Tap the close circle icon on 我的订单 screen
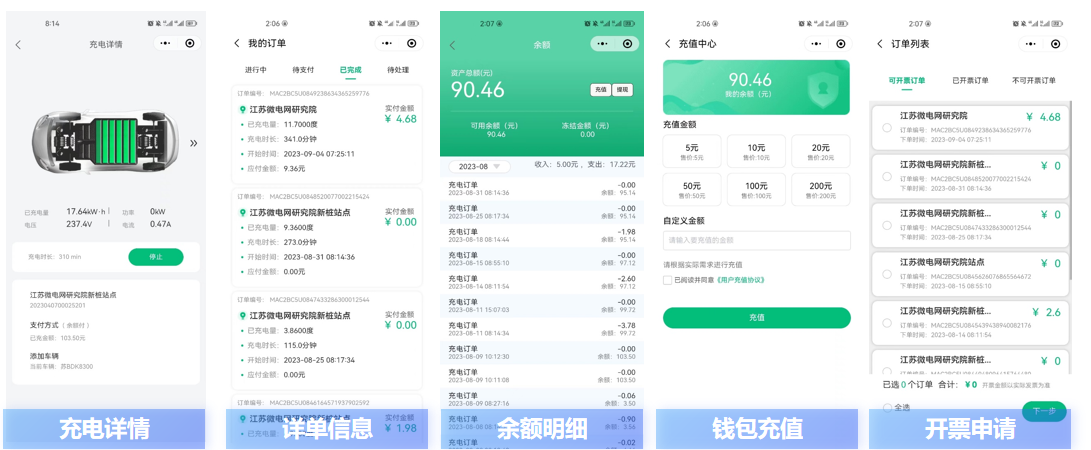The image size is (1091, 450). click(412, 43)
